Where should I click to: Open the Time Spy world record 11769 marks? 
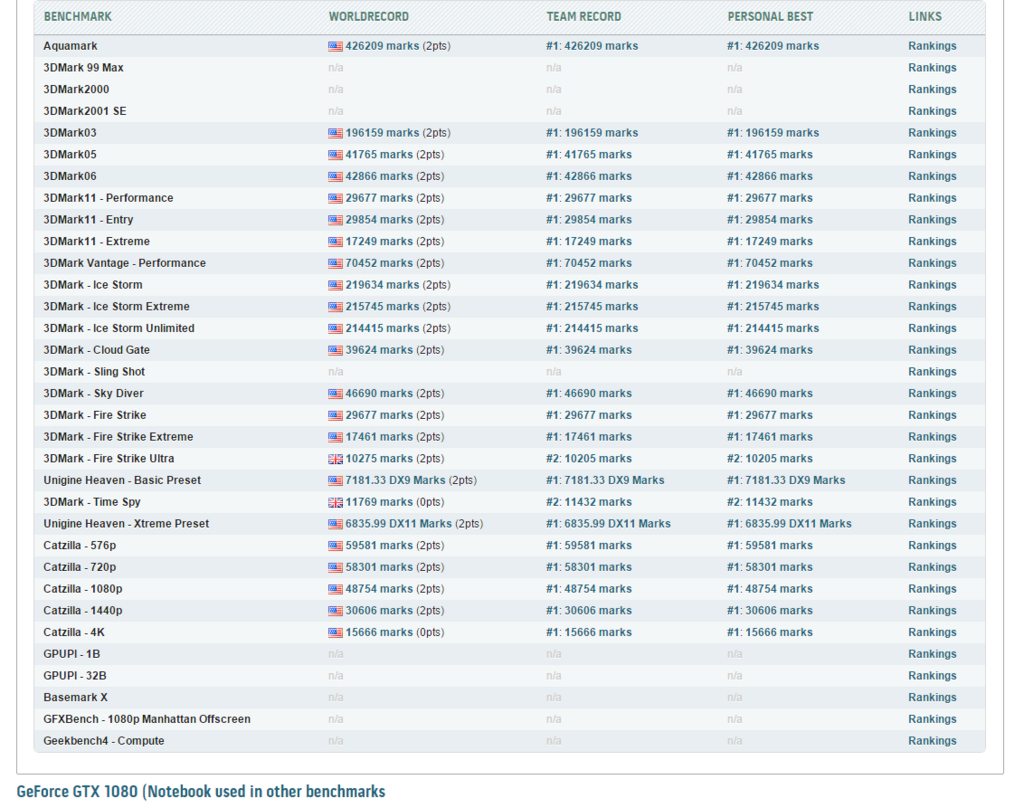(379, 502)
